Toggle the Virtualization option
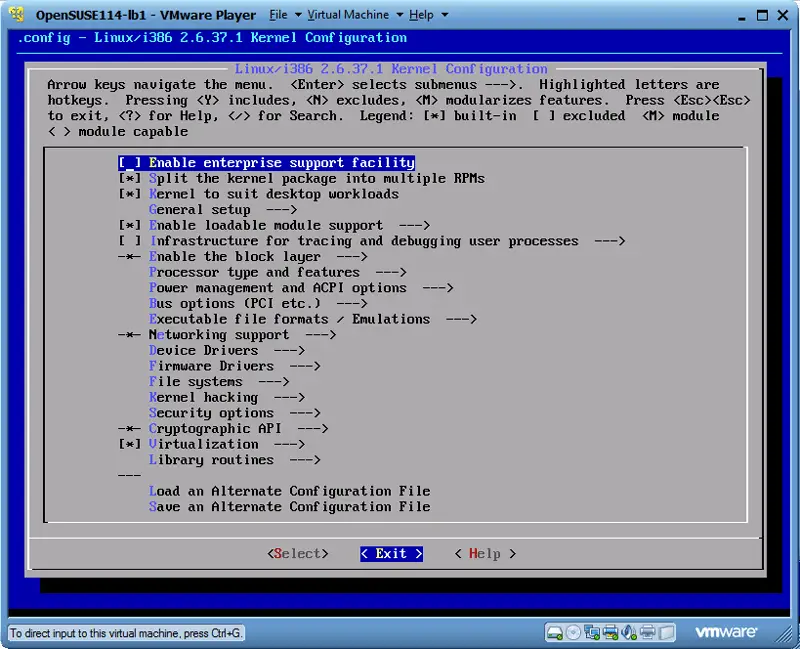 [212, 444]
